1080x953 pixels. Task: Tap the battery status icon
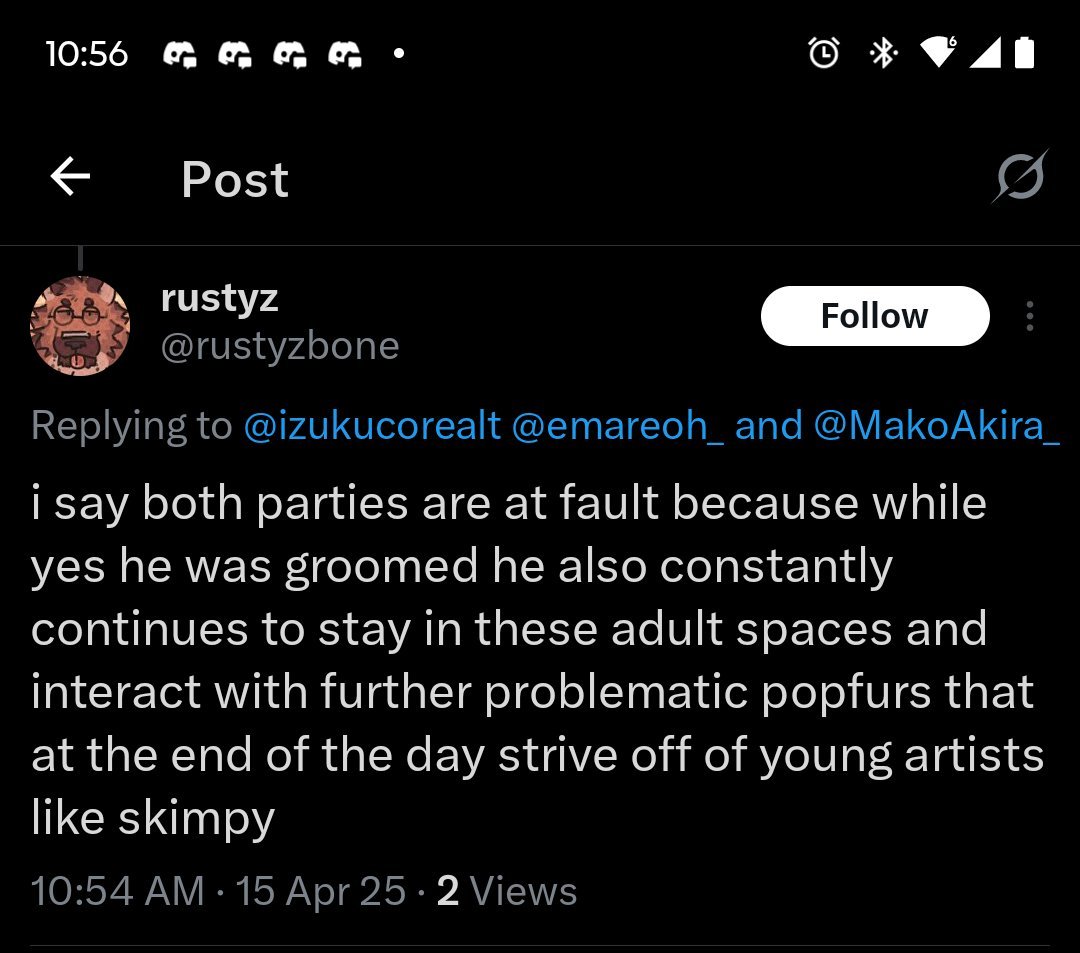[1024, 54]
